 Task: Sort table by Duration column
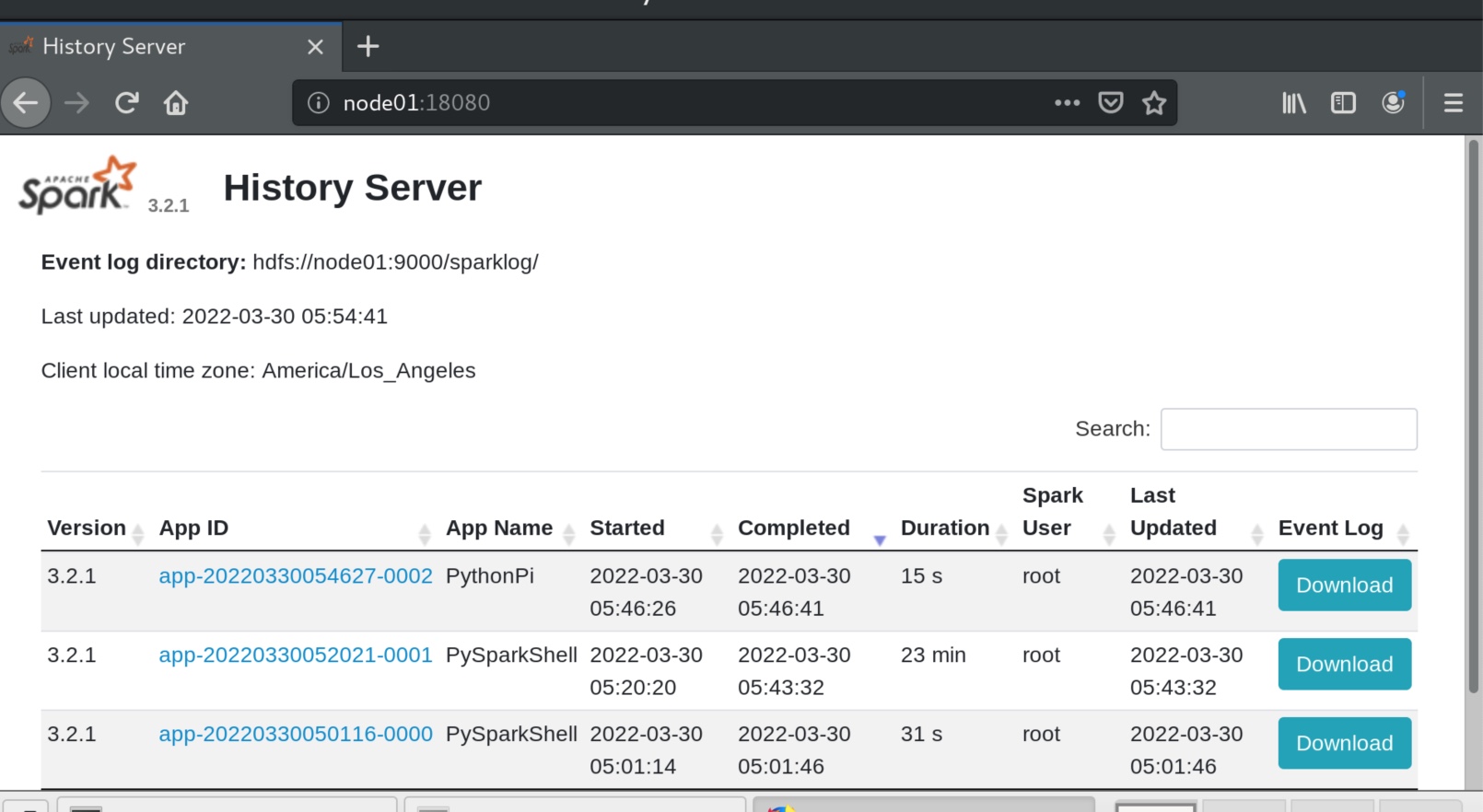(954, 528)
